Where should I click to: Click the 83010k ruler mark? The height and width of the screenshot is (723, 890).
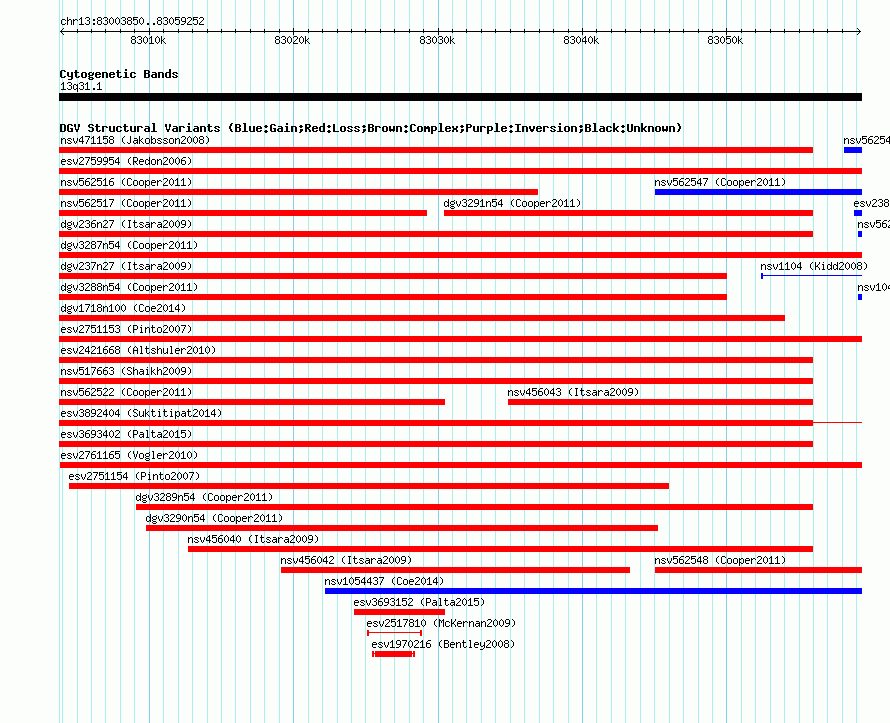coord(148,40)
